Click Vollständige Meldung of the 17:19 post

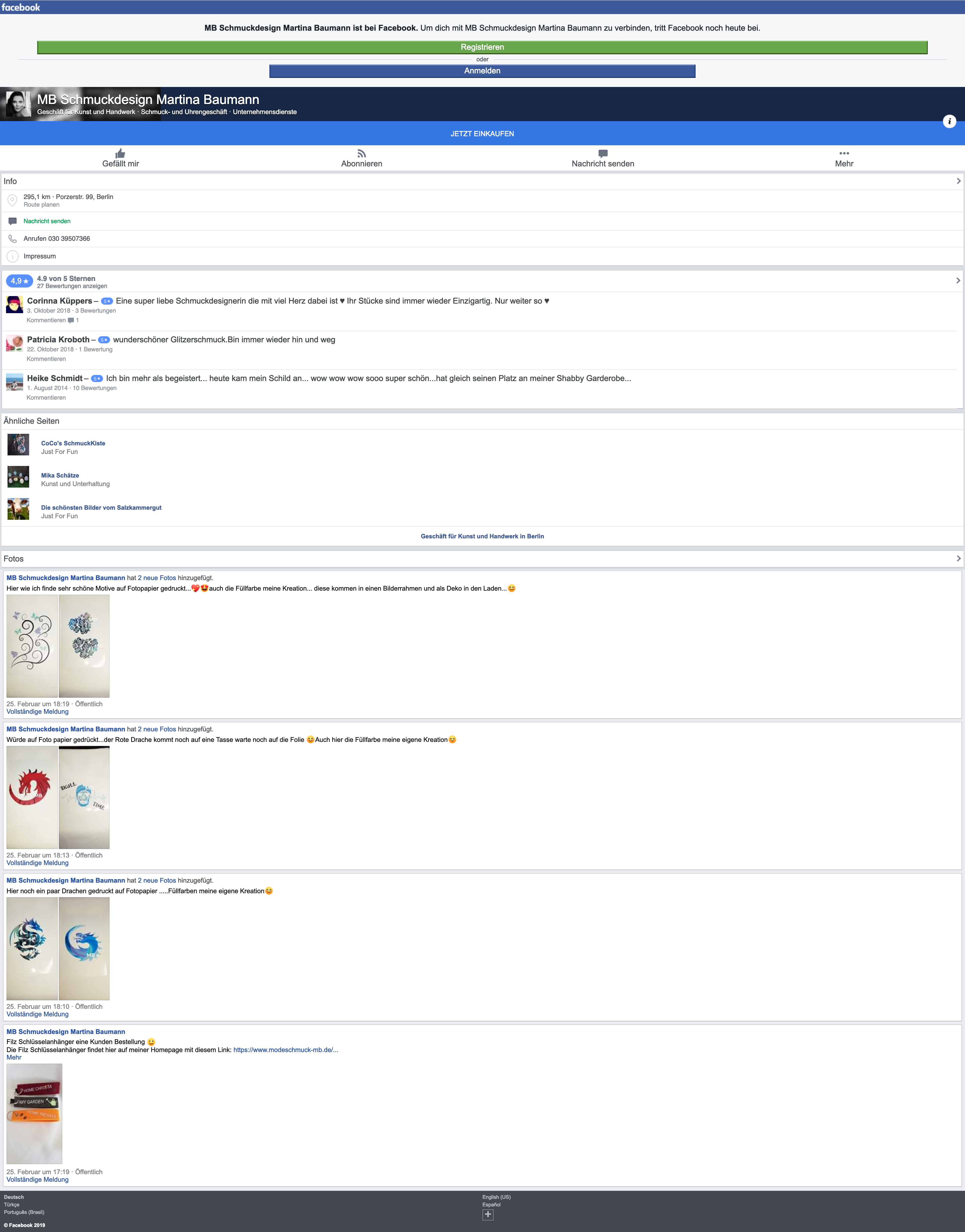(x=37, y=1179)
